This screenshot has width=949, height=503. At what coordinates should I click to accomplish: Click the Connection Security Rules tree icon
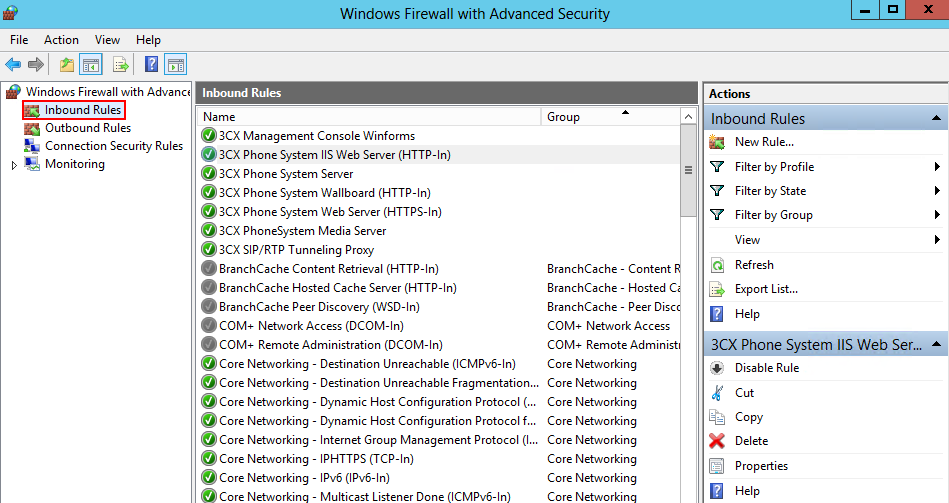click(31, 146)
